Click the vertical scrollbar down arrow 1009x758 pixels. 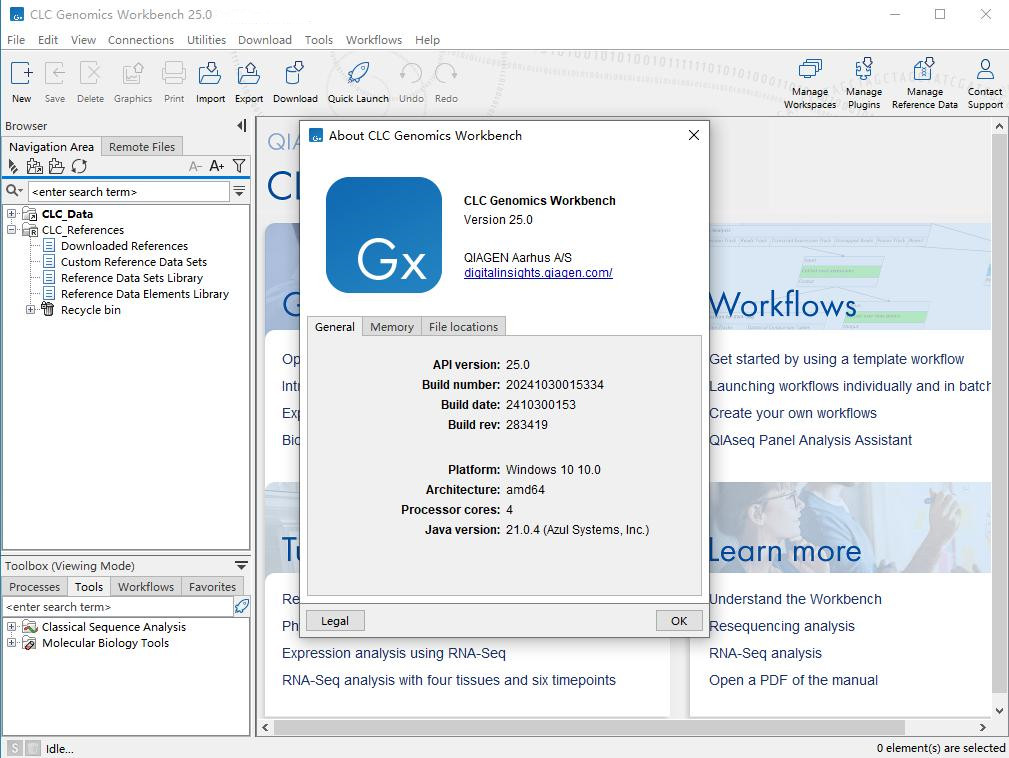[x=999, y=711]
